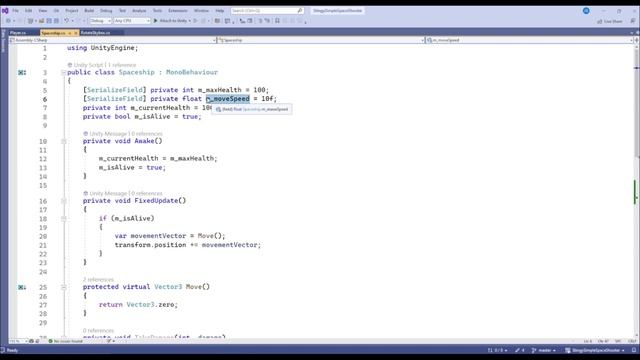This screenshot has height=360, width=640.
Task: Open the View menu
Action: [x=42, y=11]
